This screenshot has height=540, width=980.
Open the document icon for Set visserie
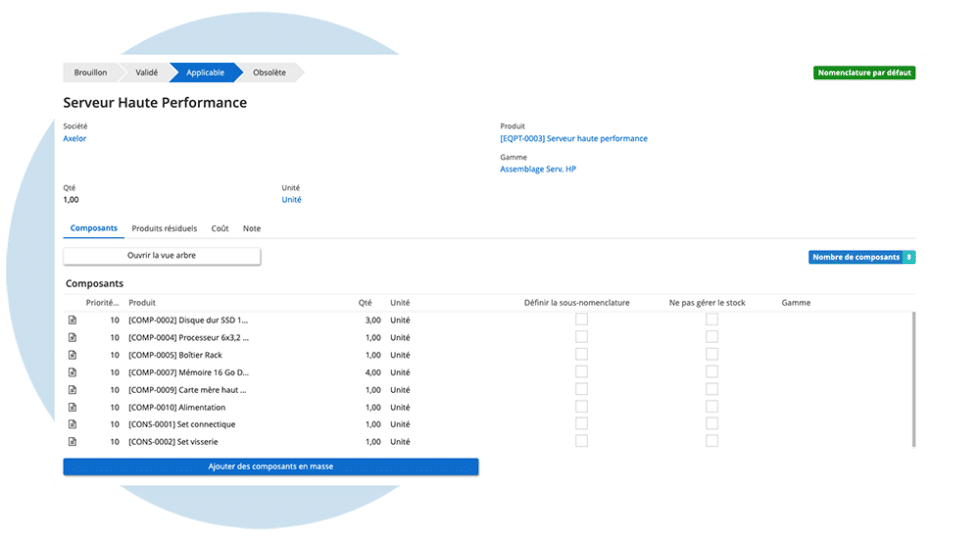(72, 441)
